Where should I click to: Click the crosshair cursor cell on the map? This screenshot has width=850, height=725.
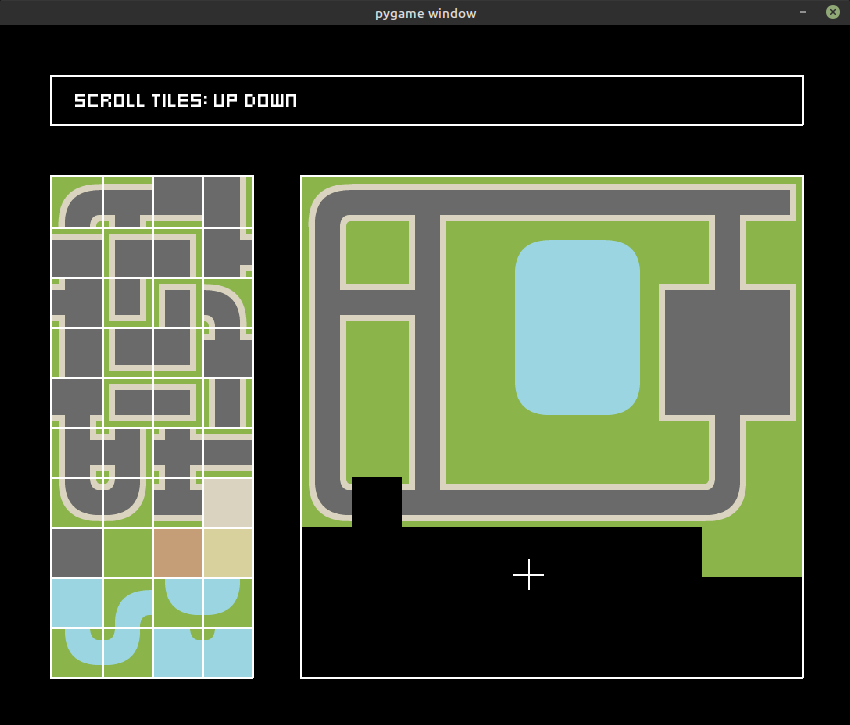[529, 575]
